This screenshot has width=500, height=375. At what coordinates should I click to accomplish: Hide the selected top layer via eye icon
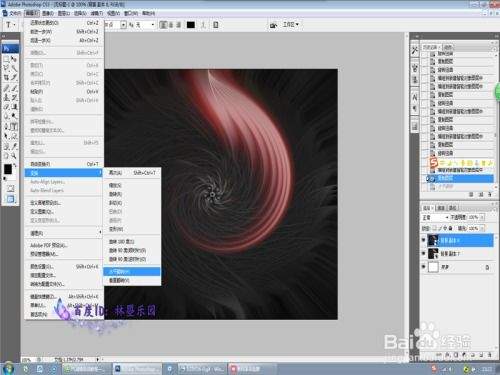[424, 240]
